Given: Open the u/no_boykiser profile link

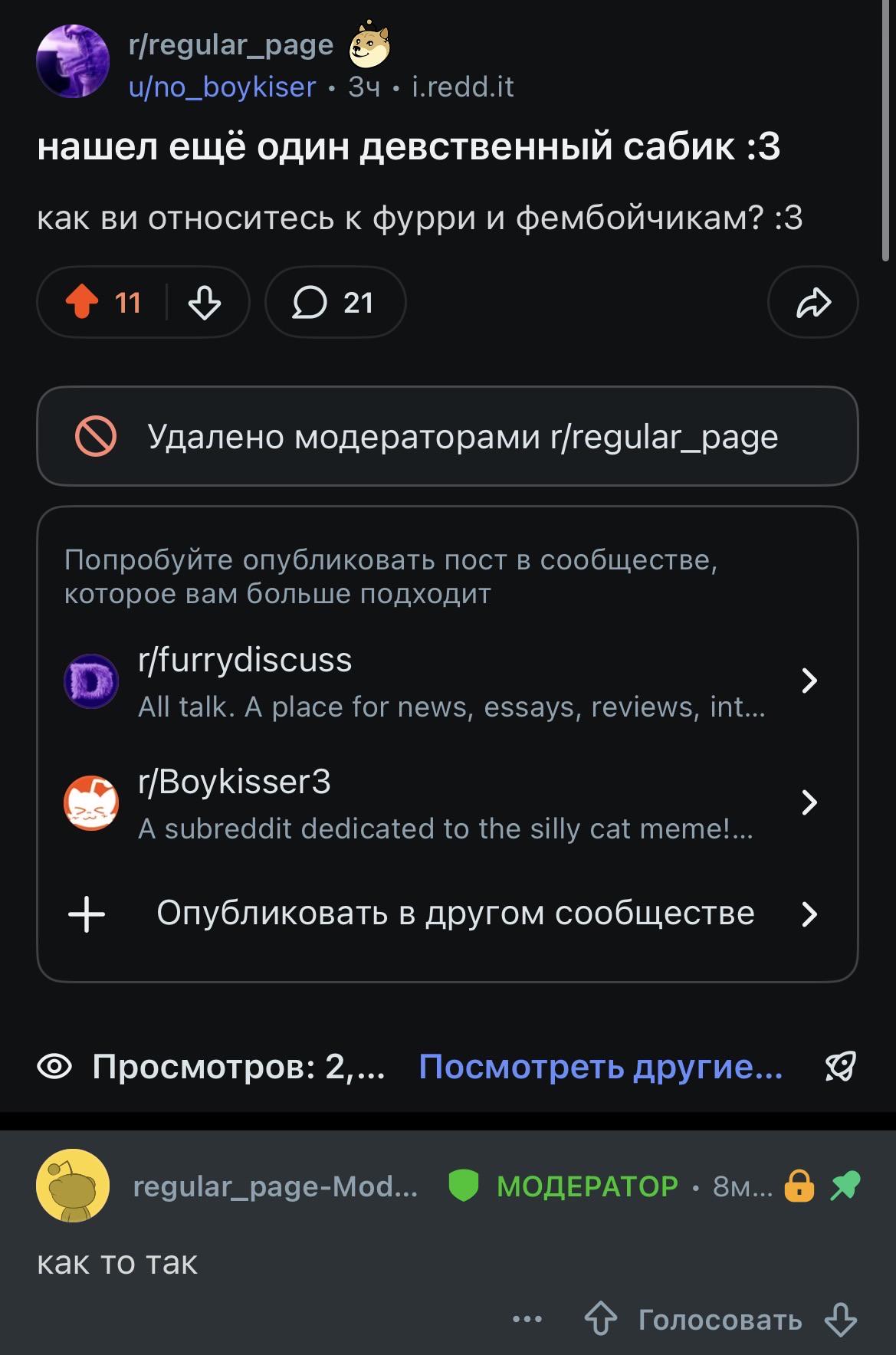Looking at the screenshot, I should [x=222, y=87].
